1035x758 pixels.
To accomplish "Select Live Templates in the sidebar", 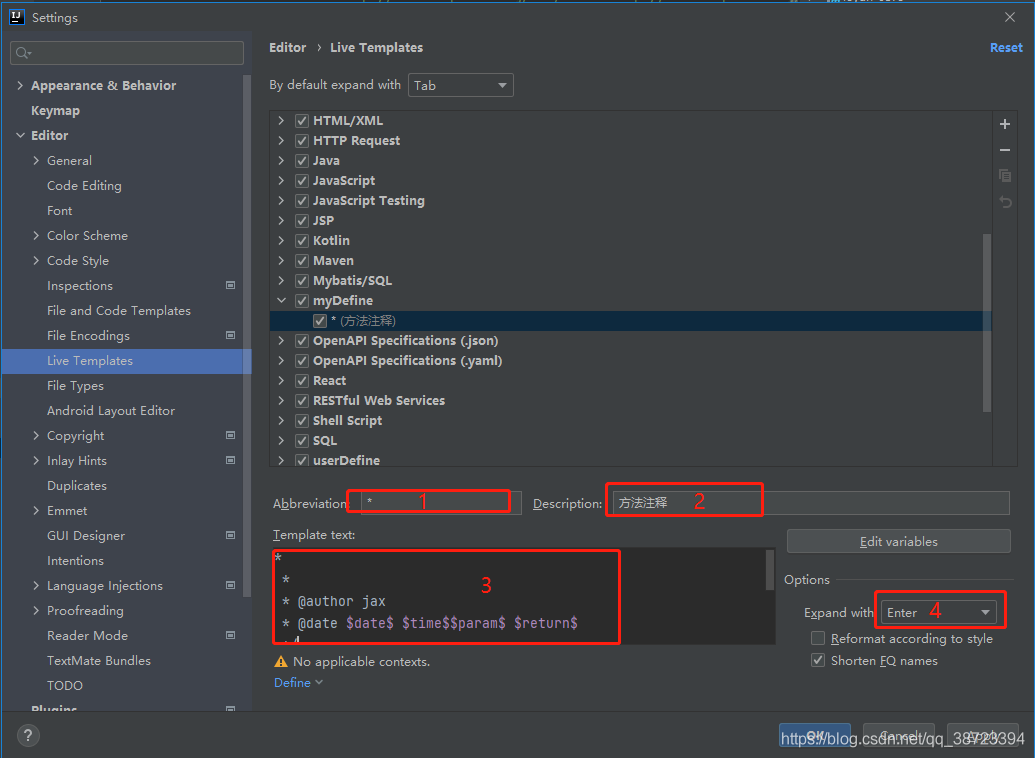I will coord(126,361).
